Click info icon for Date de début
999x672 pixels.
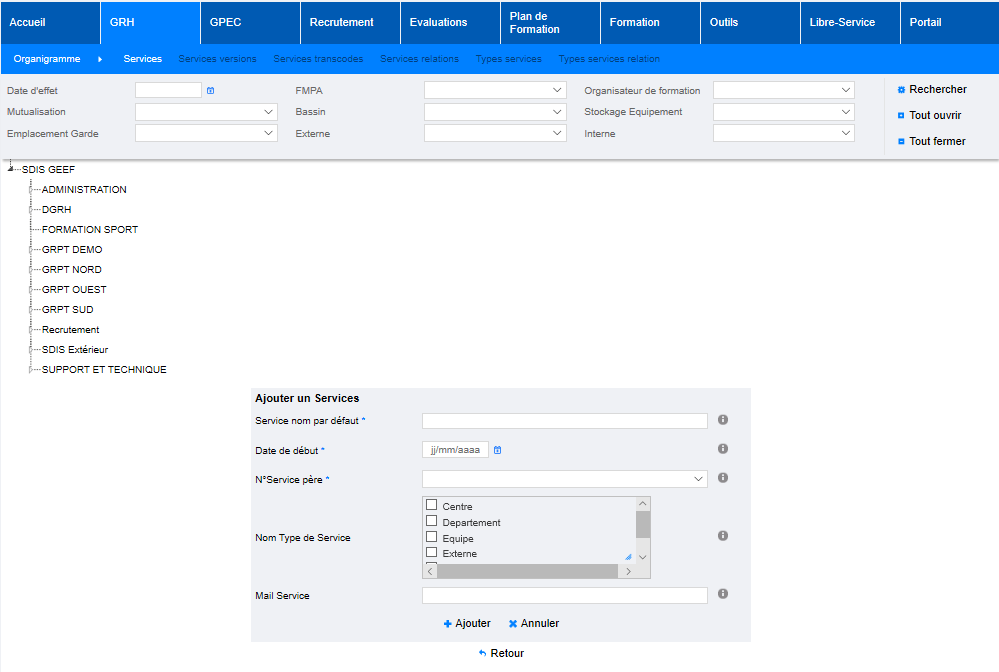pyautogui.click(x=723, y=449)
